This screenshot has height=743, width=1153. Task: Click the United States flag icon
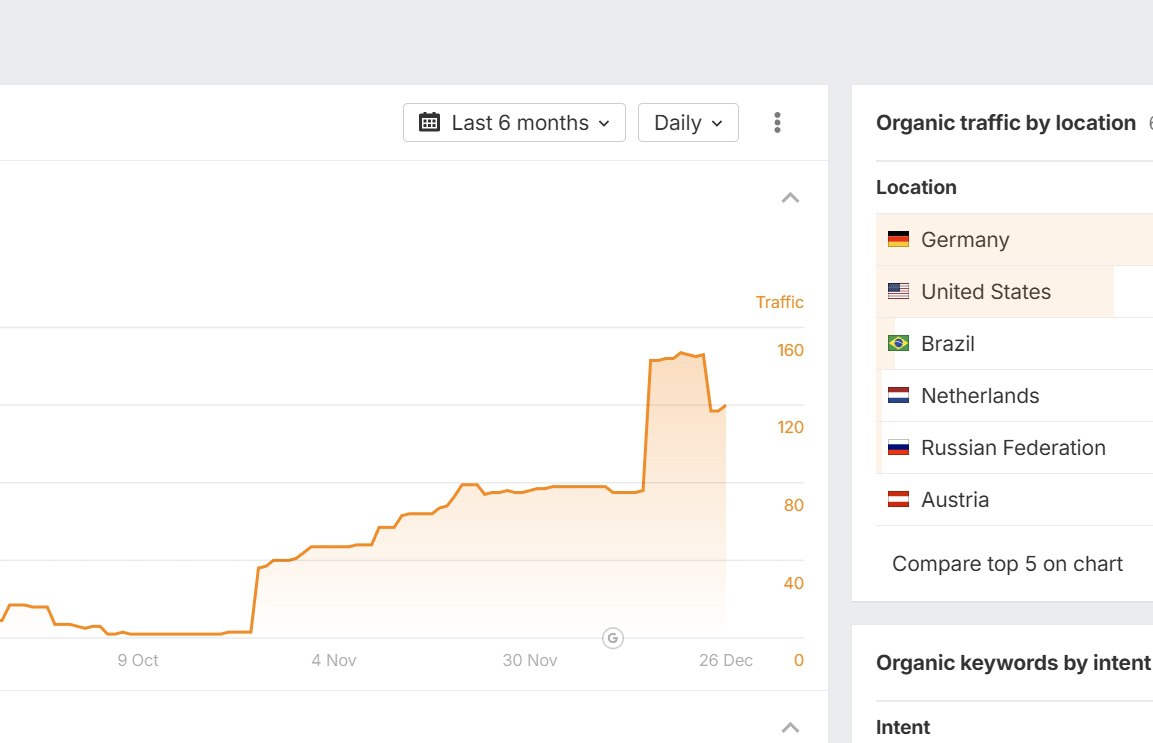click(898, 292)
